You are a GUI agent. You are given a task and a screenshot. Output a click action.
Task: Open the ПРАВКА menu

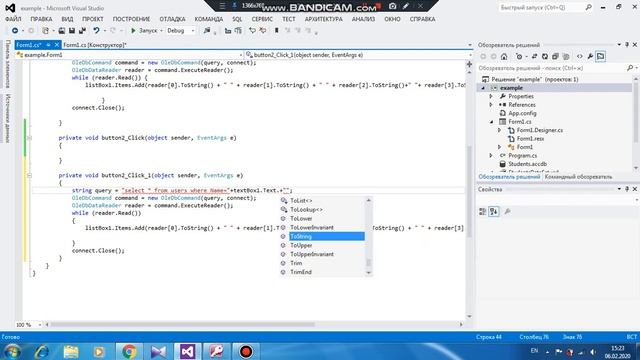point(41,19)
